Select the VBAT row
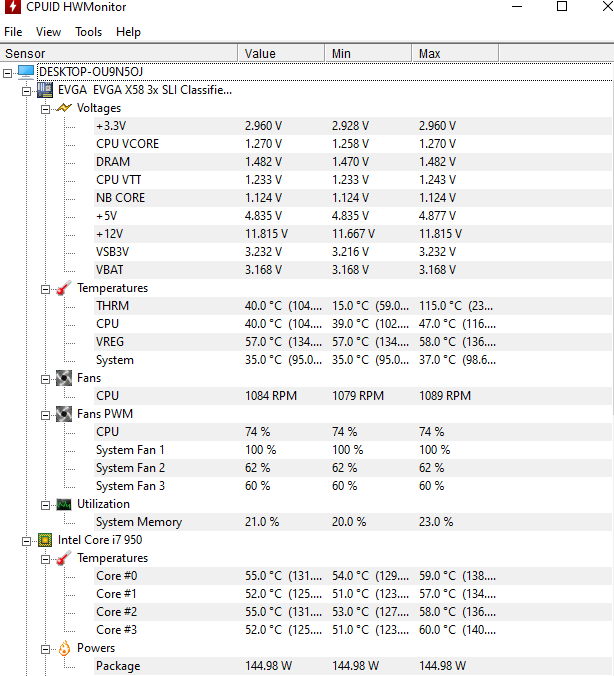This screenshot has width=614, height=676. point(353,270)
